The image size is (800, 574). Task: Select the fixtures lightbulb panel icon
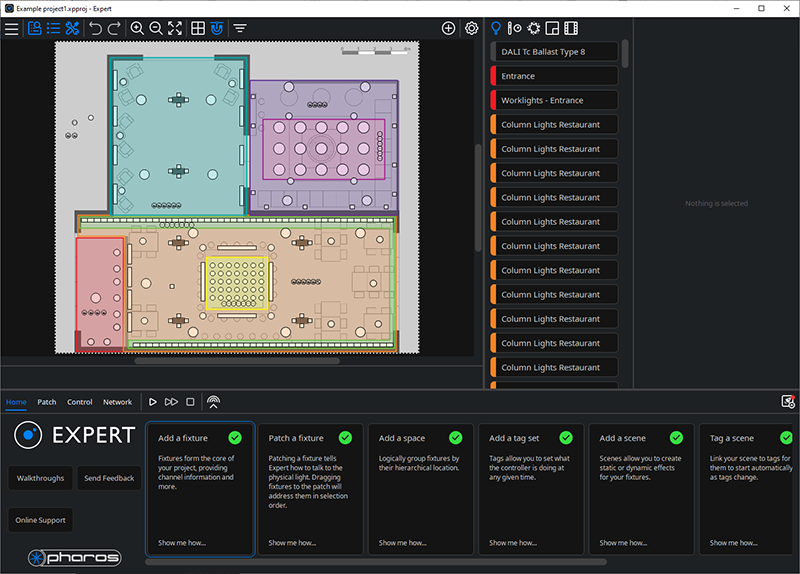496,28
